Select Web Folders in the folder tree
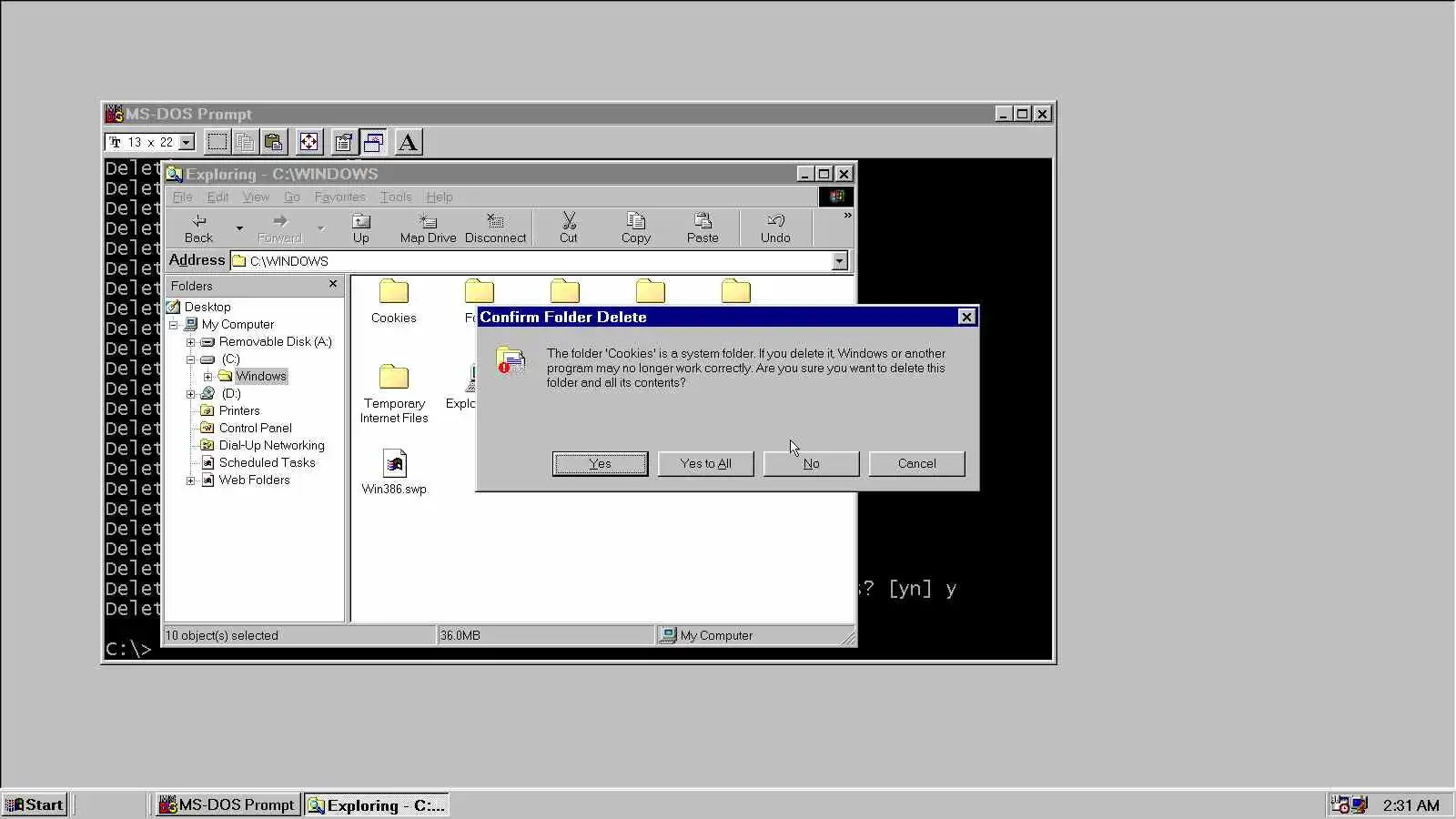The width and height of the screenshot is (1456, 819). coord(254,480)
